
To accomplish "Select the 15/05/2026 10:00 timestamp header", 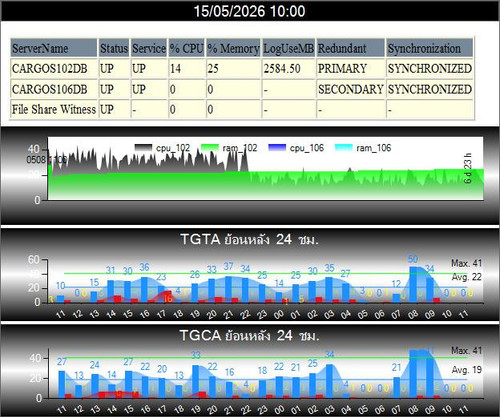I will [250, 11].
